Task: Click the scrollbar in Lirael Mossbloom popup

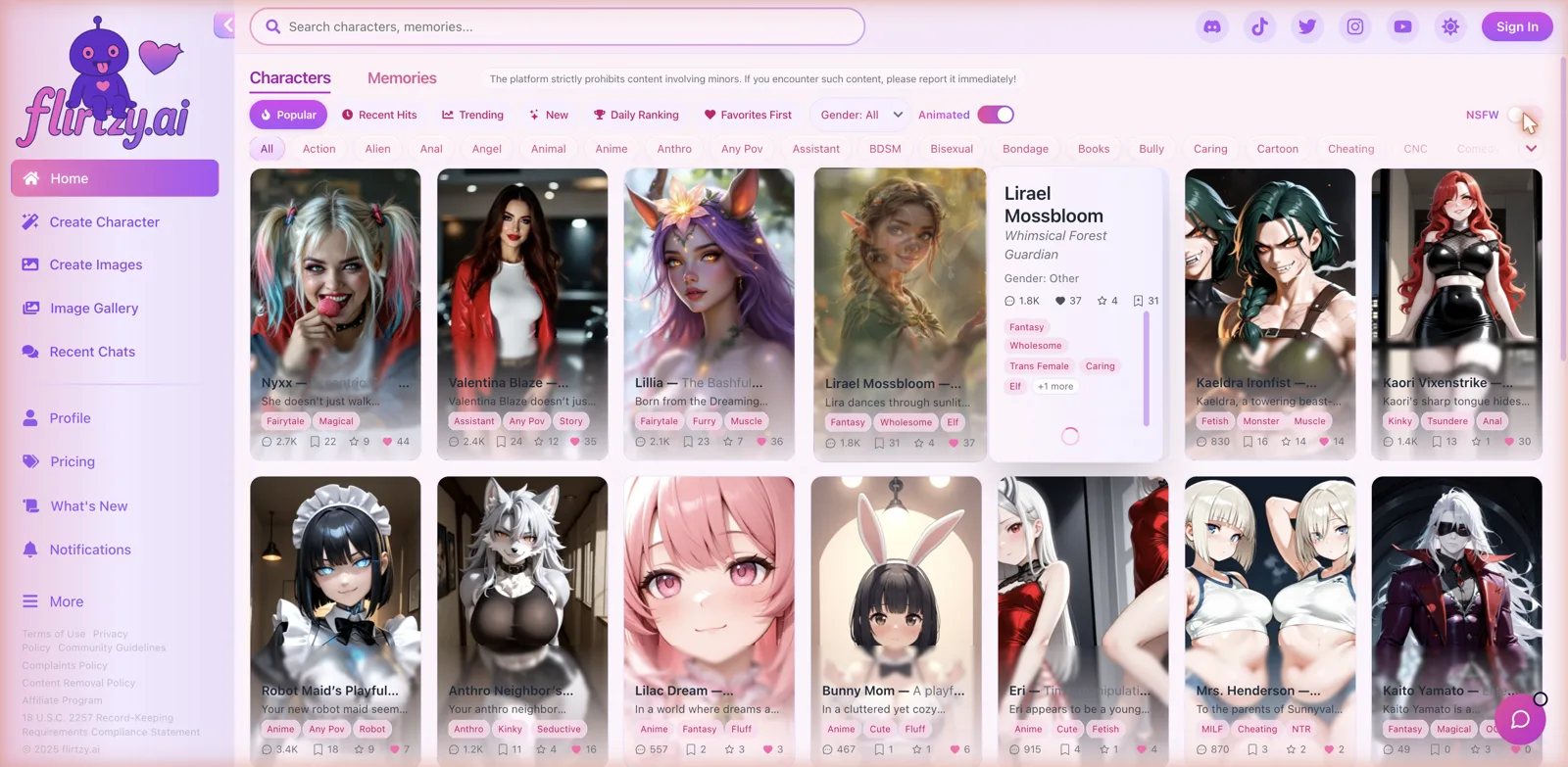Action: click(1147, 368)
